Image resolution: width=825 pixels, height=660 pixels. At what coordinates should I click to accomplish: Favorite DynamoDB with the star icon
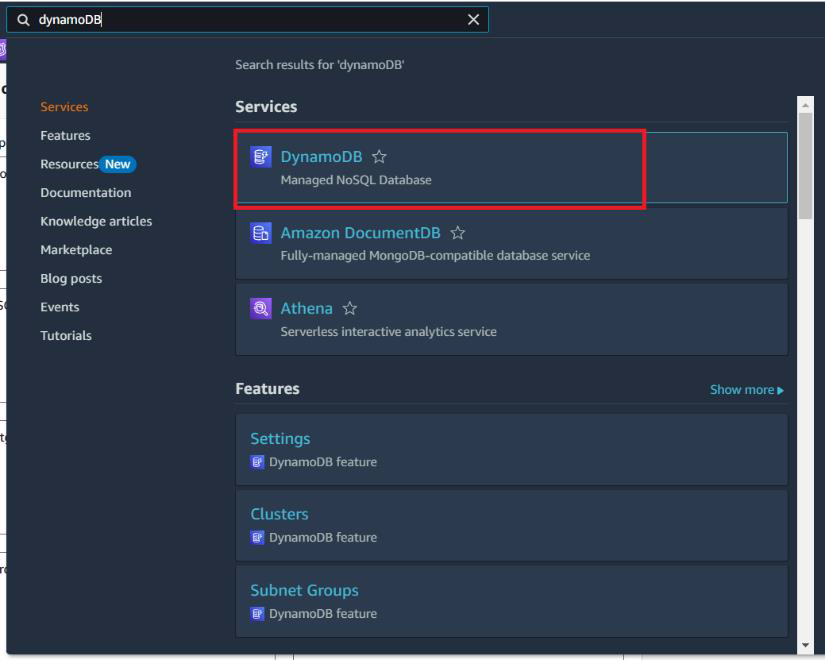(x=379, y=157)
